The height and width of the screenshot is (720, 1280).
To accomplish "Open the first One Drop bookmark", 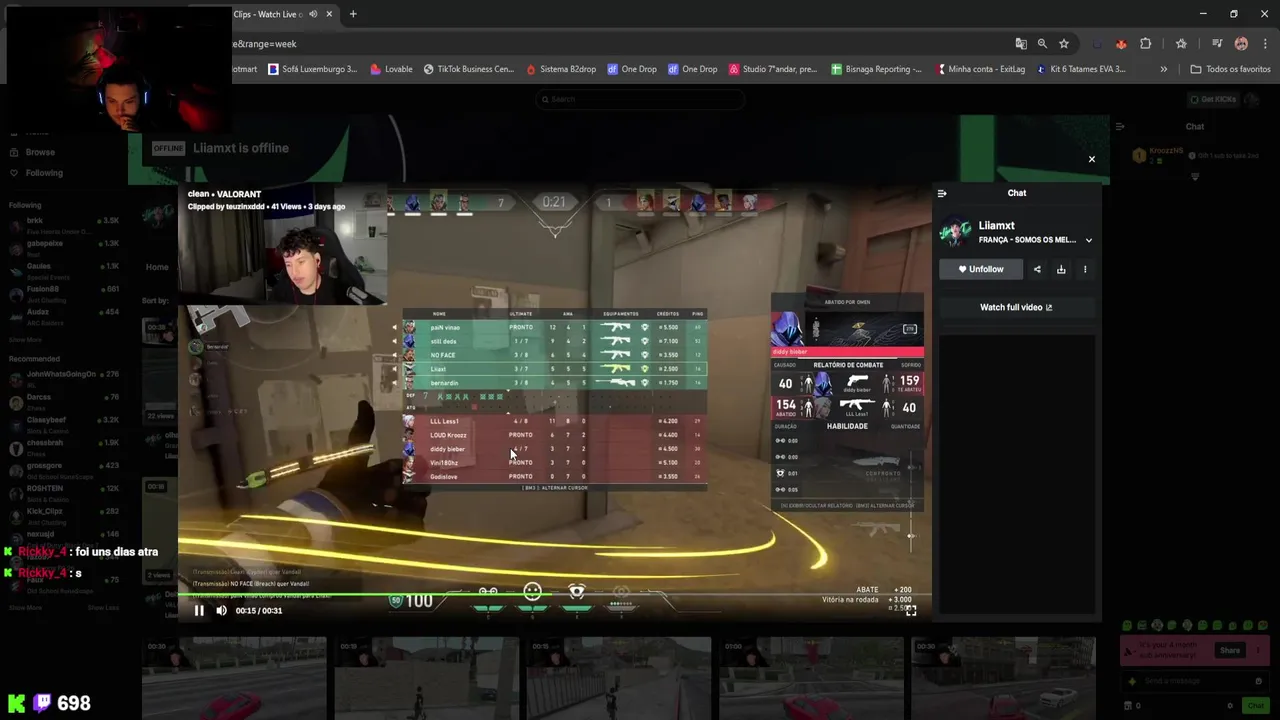I will click(632, 69).
